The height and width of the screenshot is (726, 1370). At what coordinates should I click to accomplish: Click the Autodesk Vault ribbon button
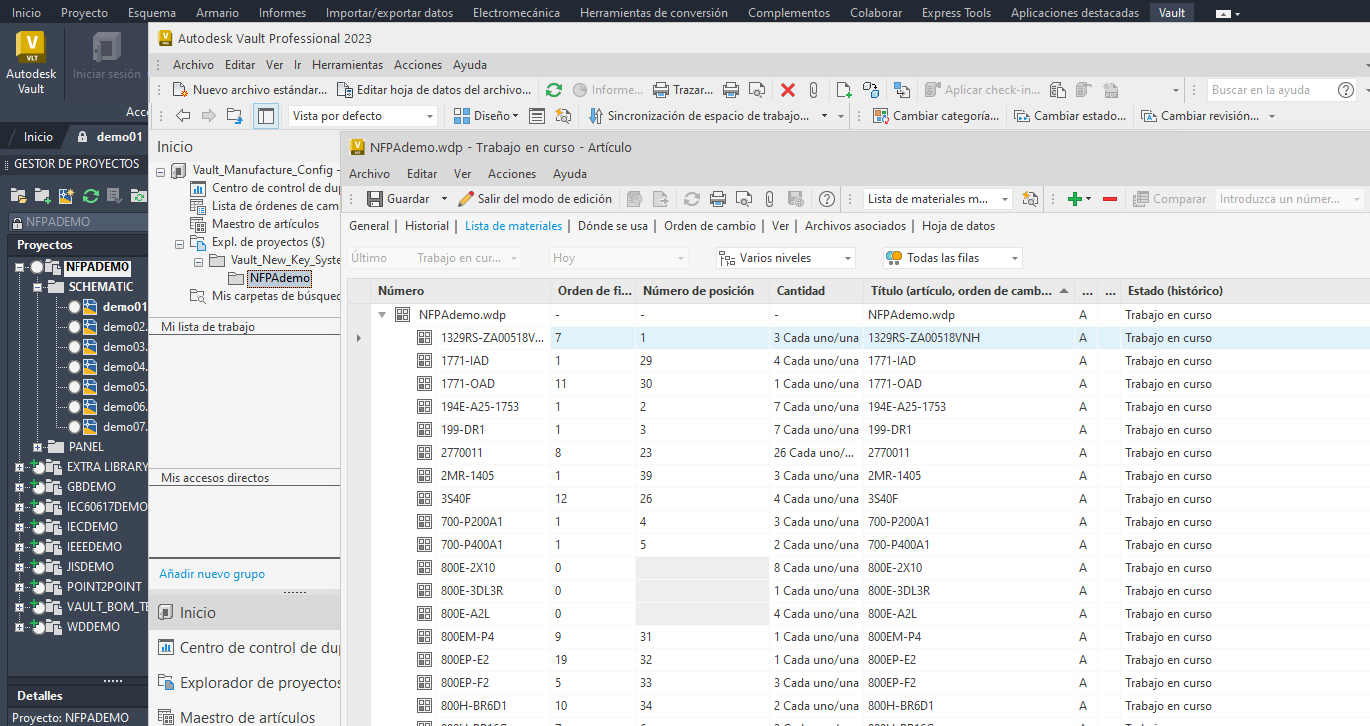click(x=31, y=62)
